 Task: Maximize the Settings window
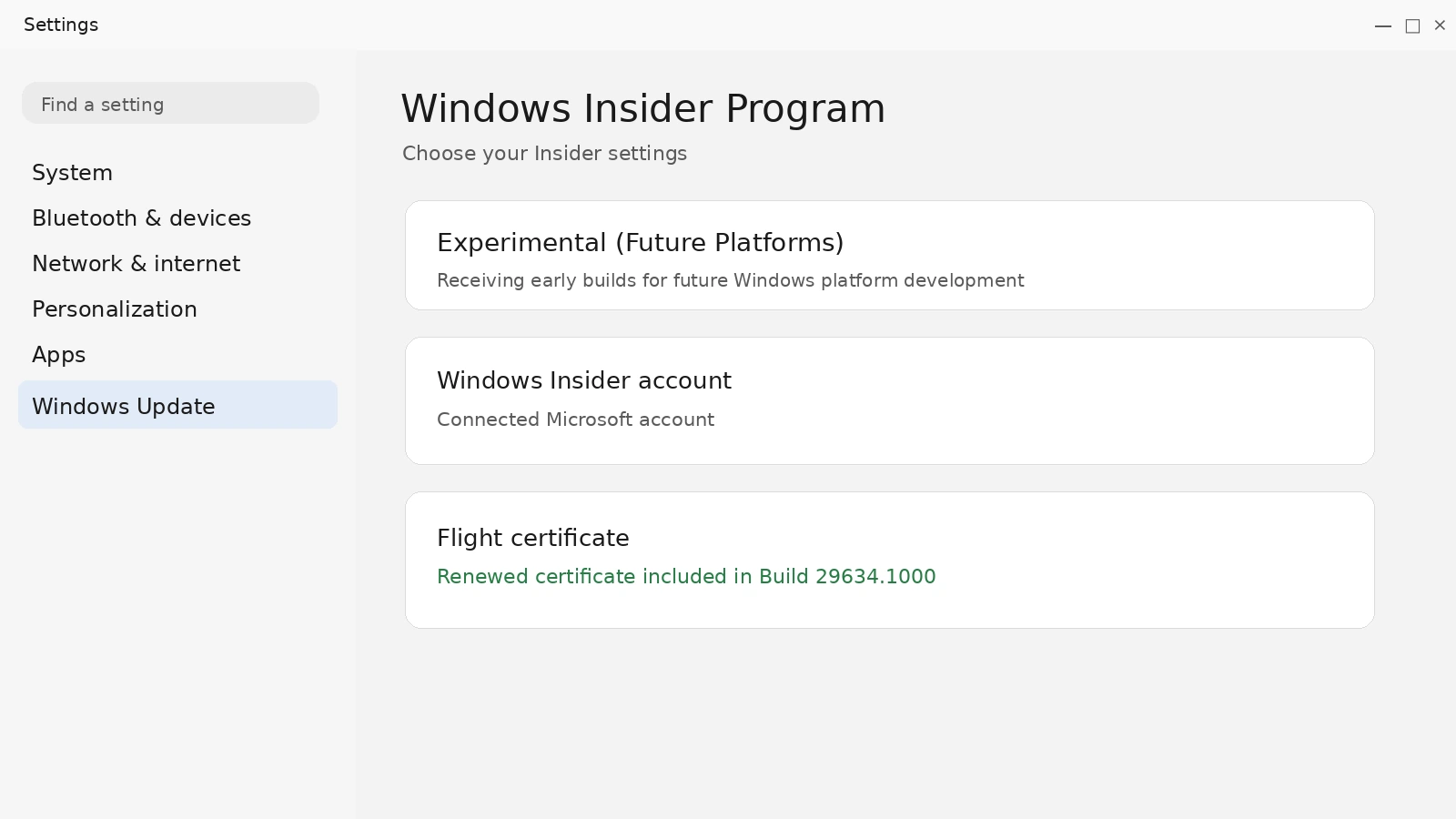pos(1412,25)
